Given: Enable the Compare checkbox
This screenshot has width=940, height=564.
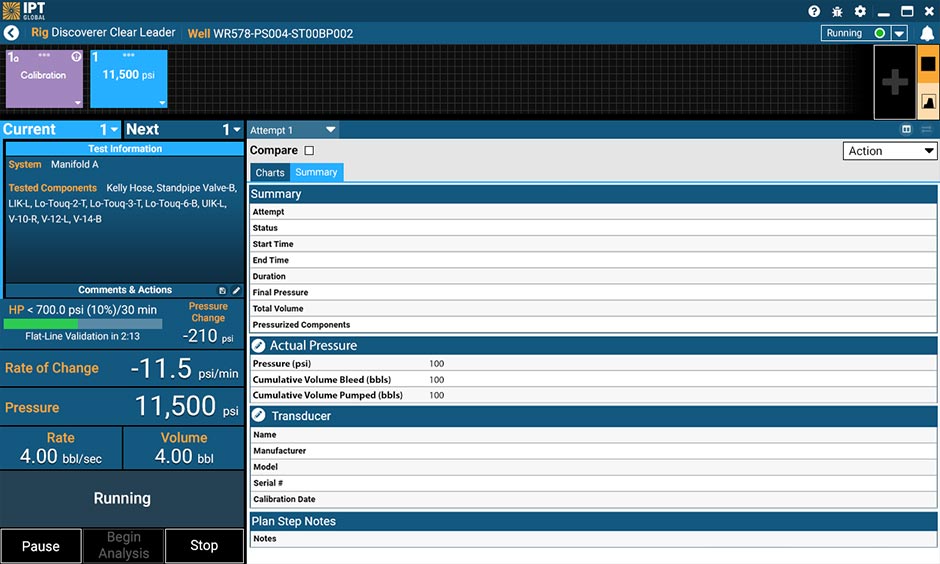Looking at the screenshot, I should (x=309, y=151).
